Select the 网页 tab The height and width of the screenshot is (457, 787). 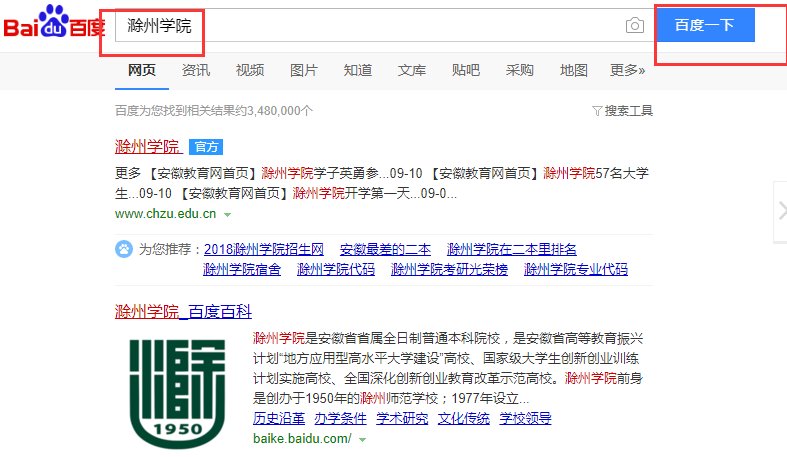coord(142,70)
